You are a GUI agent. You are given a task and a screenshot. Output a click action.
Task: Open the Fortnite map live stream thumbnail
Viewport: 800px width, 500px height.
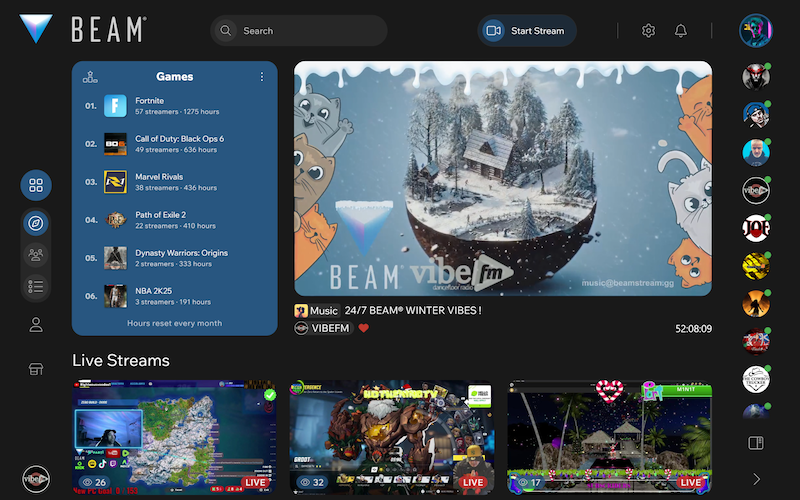[174, 437]
